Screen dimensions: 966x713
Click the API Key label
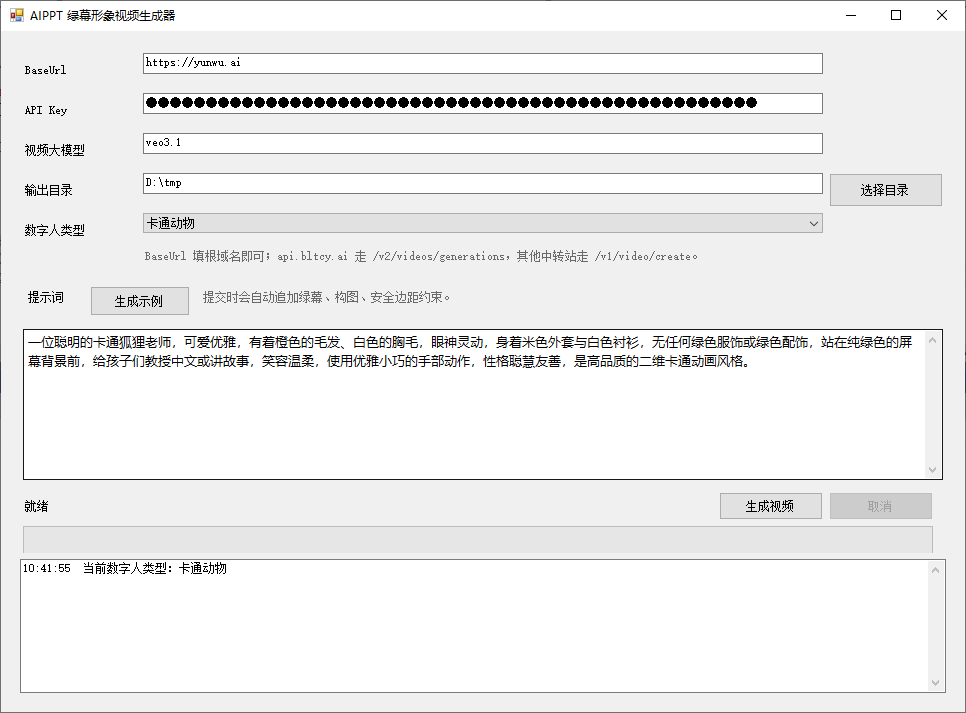pyautogui.click(x=46, y=110)
